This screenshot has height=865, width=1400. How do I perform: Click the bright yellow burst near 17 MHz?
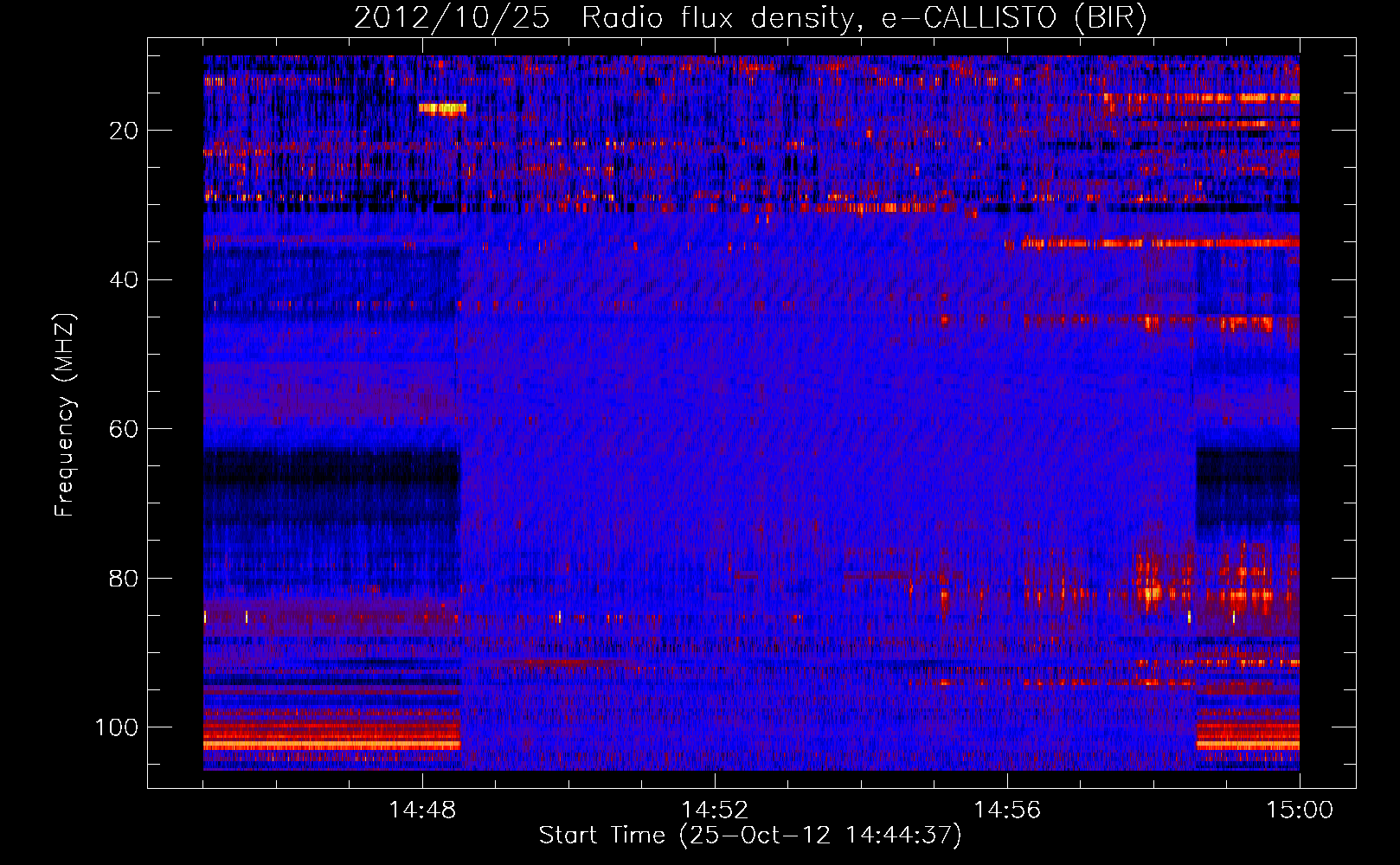point(442,108)
